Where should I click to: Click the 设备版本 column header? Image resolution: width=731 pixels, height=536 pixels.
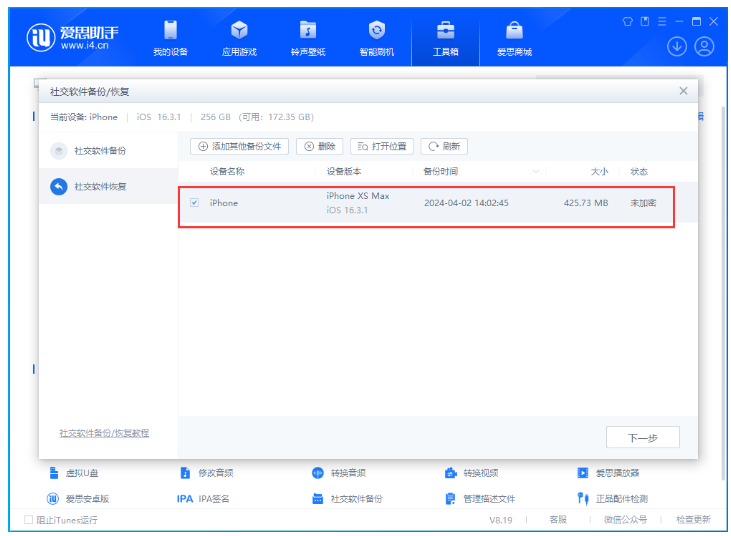[344, 172]
